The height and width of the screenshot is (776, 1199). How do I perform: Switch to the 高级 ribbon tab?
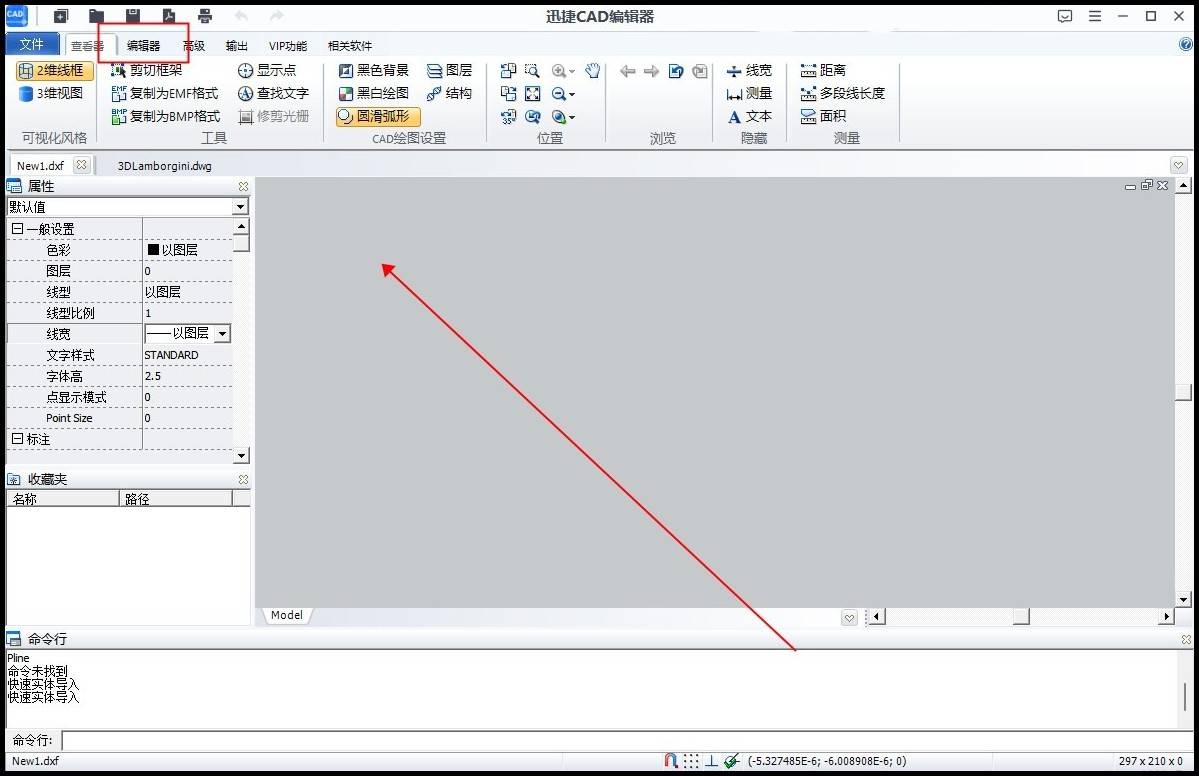coord(194,46)
